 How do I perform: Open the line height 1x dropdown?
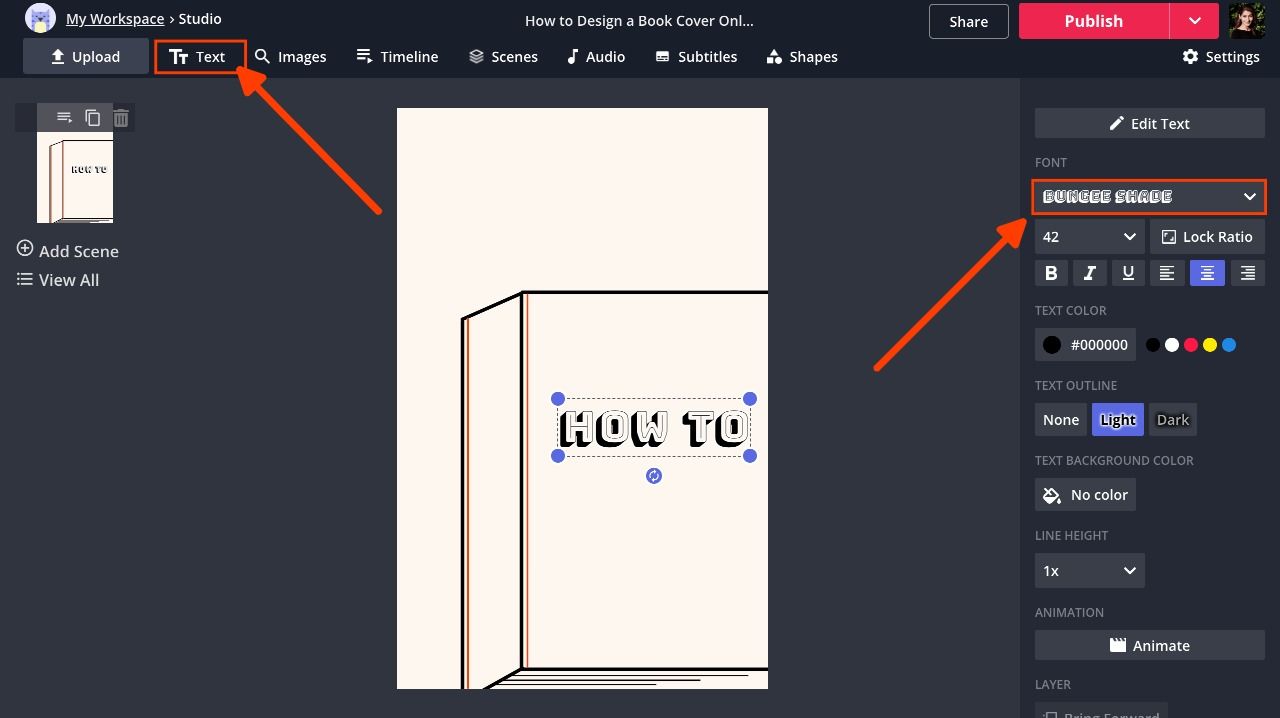click(1089, 571)
